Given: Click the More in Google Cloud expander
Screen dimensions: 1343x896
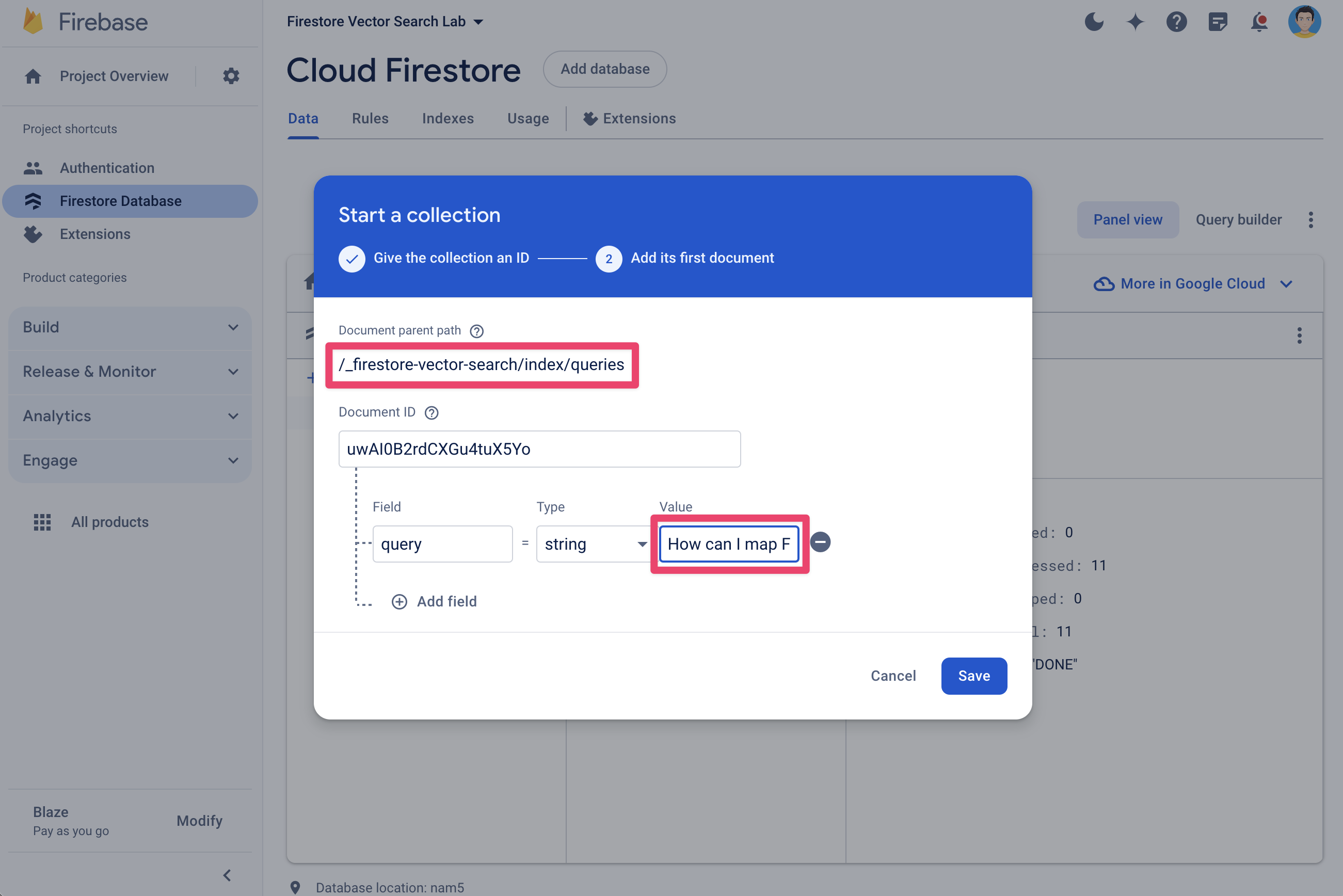Looking at the screenshot, I should (1192, 283).
